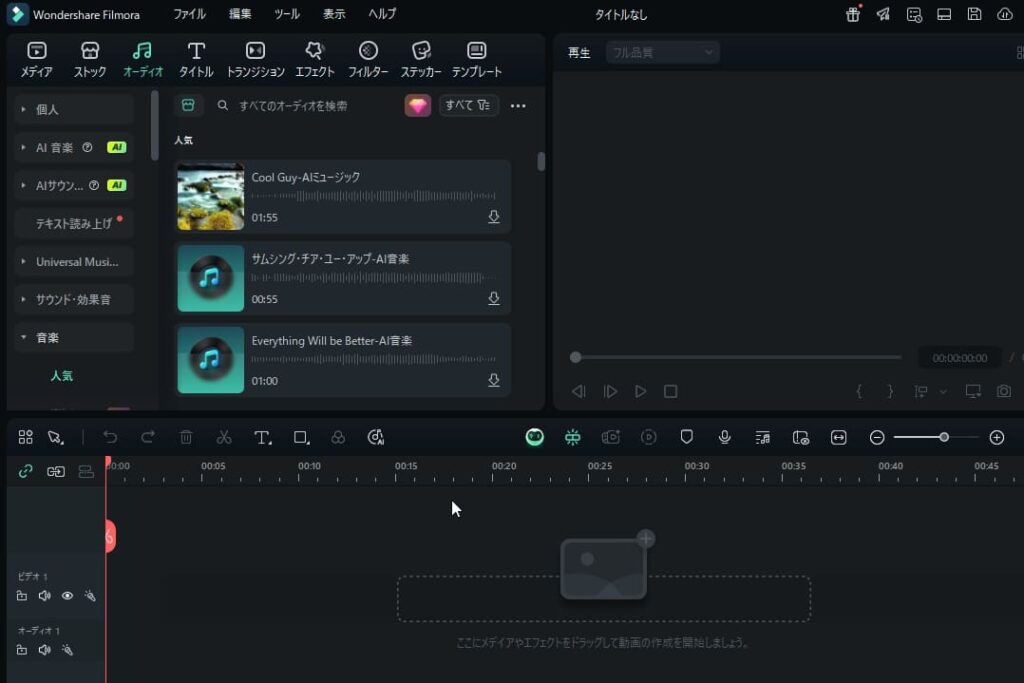Viewport: 1024px width, 683px height.
Task: Take a snapshot with camera icon
Action: tap(1004, 391)
